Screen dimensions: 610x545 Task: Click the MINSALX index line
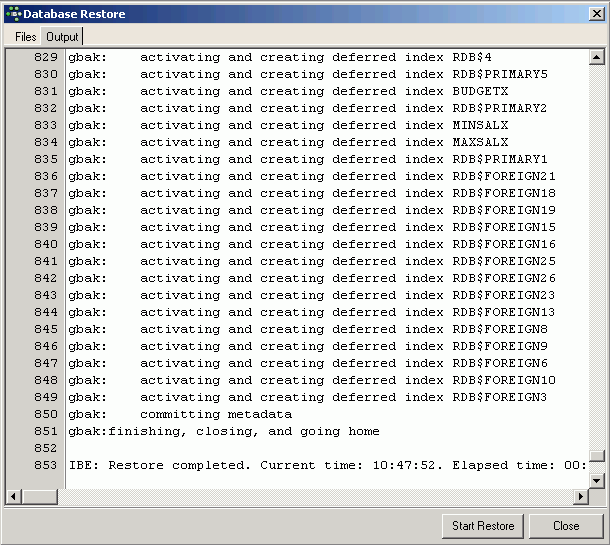pos(288,125)
